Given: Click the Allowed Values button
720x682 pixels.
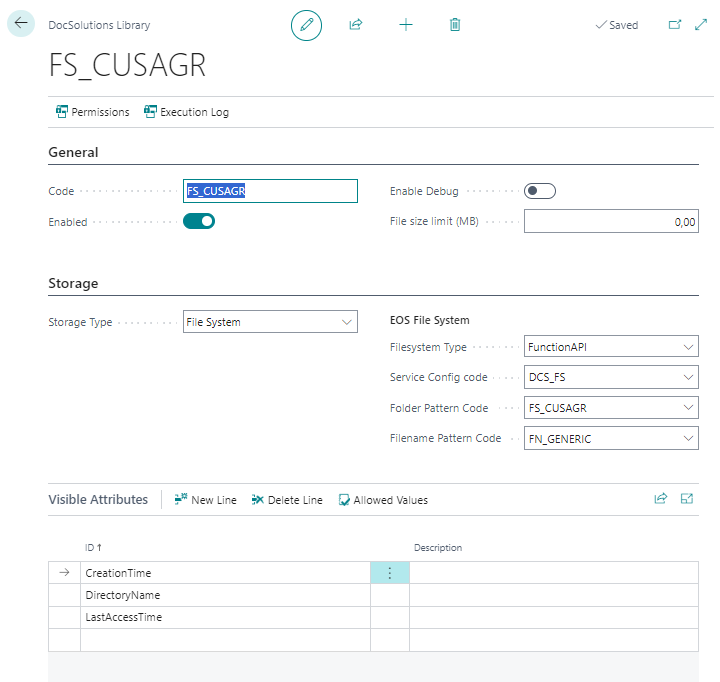Looking at the screenshot, I should [382, 500].
